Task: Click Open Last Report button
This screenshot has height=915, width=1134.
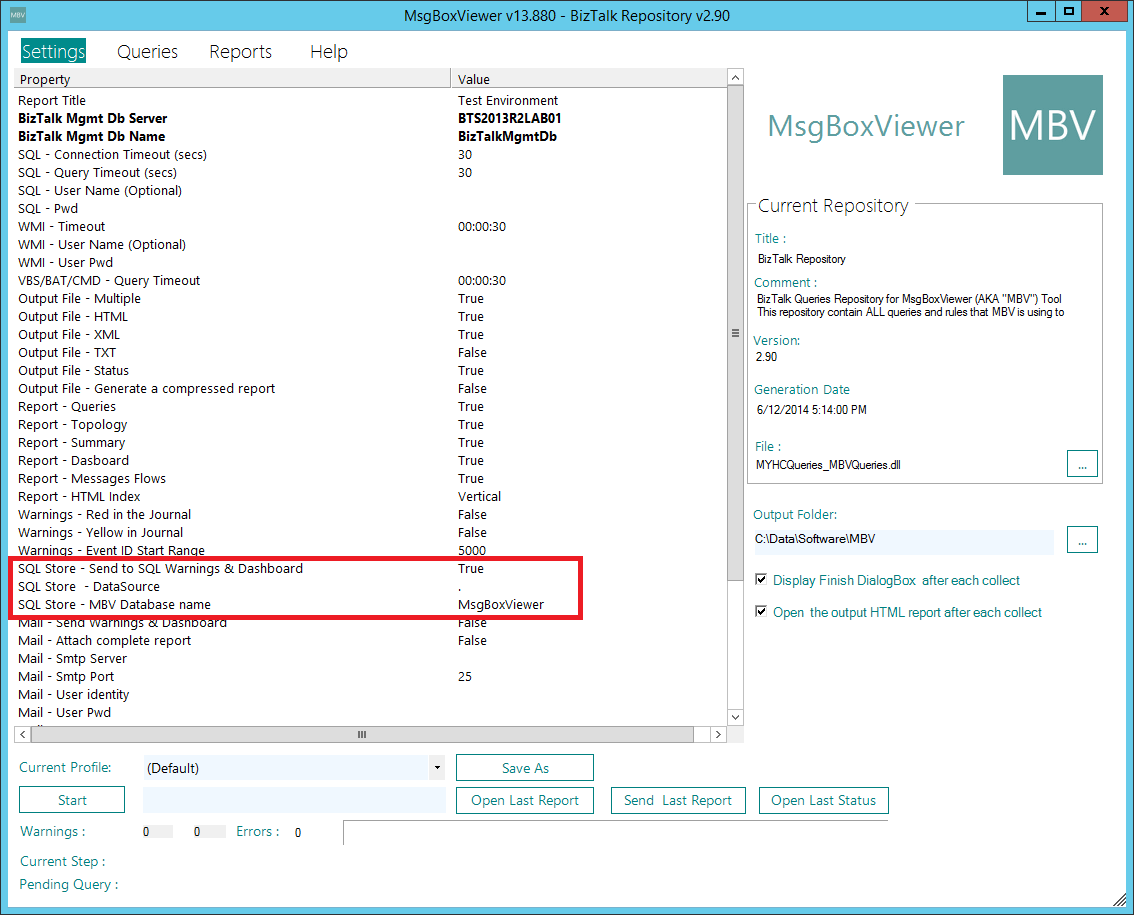Action: coord(525,800)
